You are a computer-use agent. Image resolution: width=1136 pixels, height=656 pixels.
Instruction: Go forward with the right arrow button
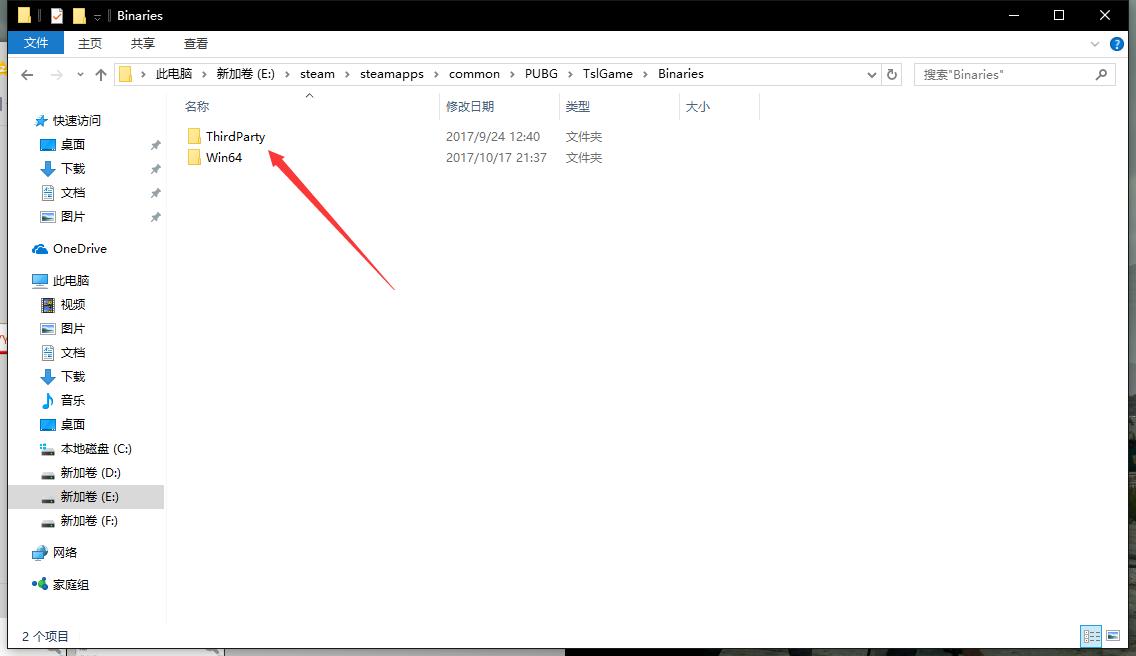57,75
